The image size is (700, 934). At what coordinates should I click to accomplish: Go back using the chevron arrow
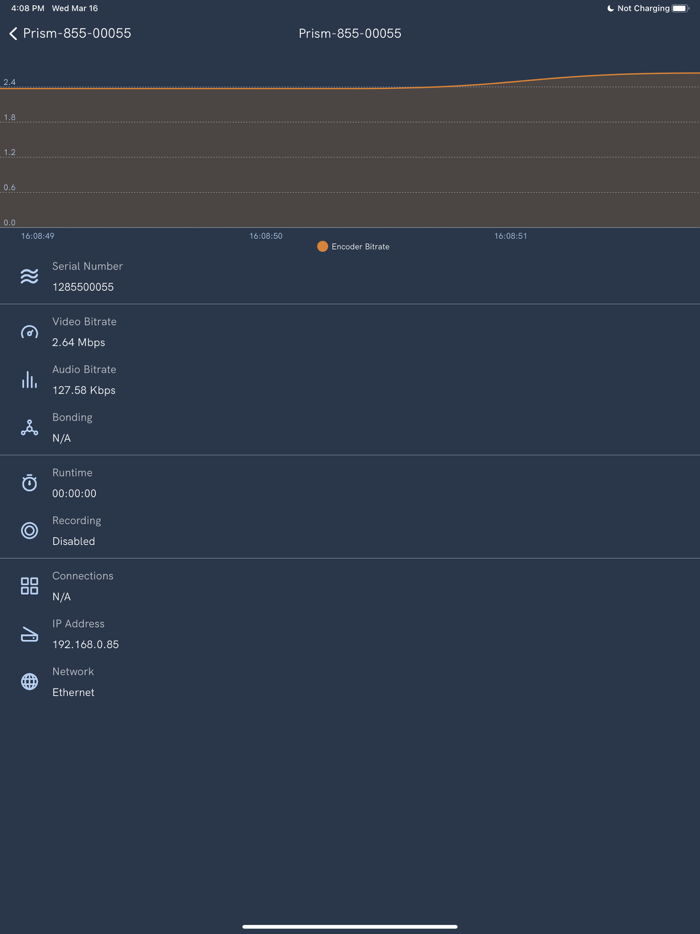[x=13, y=33]
